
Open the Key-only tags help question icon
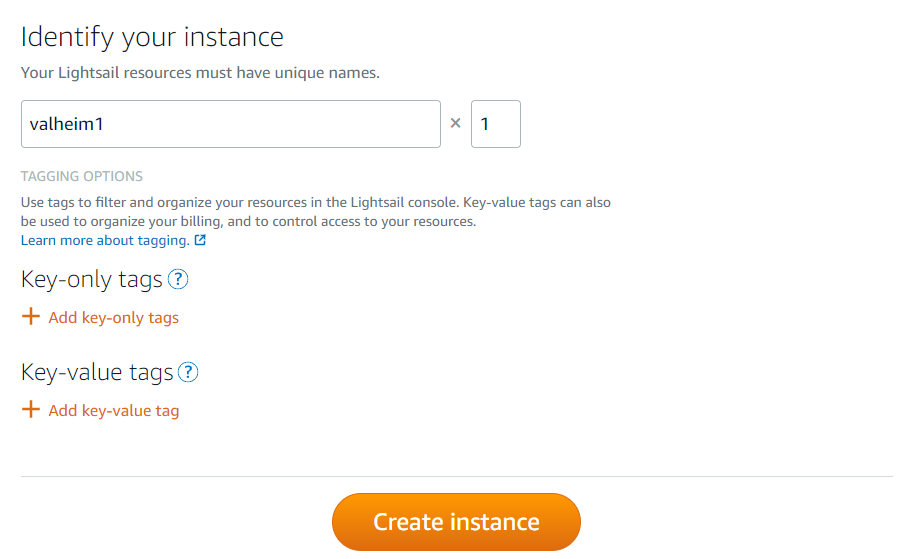tap(178, 280)
